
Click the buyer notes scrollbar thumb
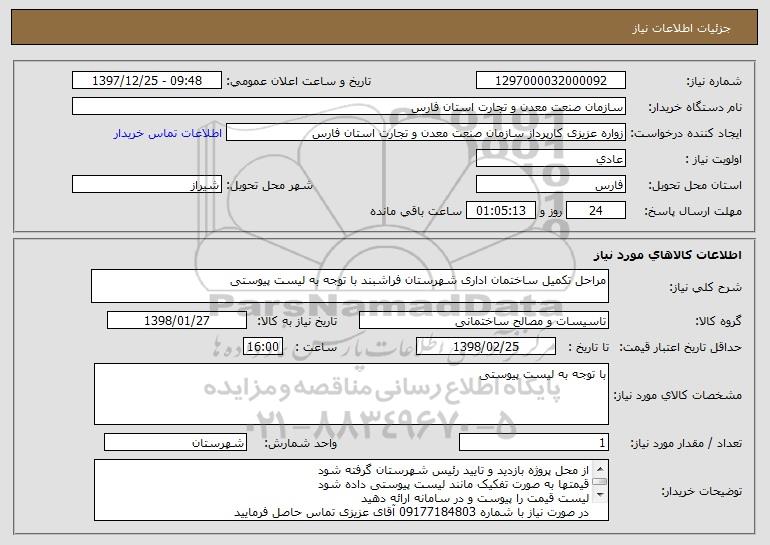click(599, 481)
